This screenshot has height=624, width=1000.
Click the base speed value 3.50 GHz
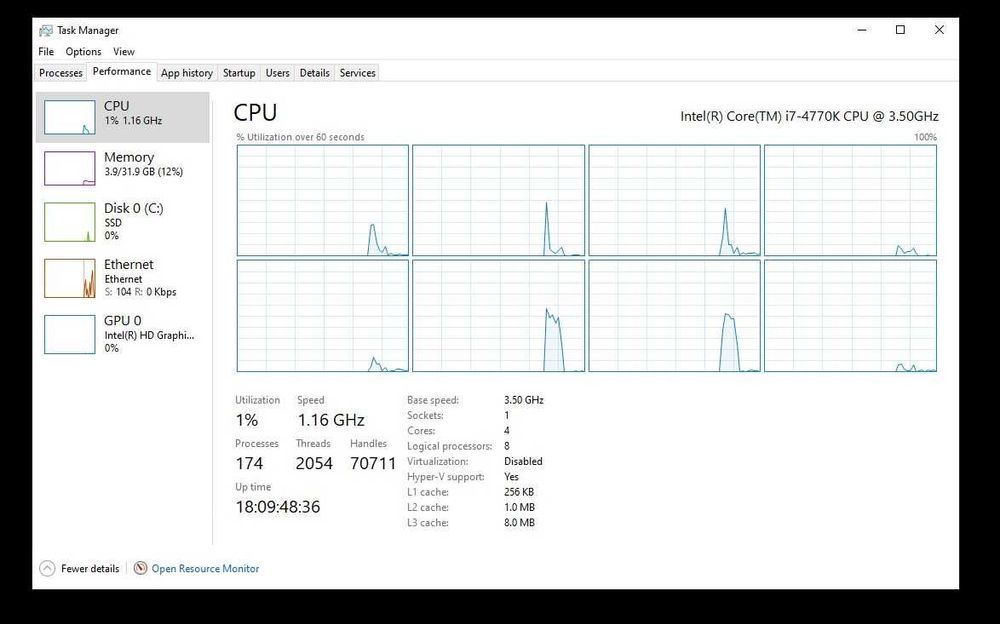point(524,400)
